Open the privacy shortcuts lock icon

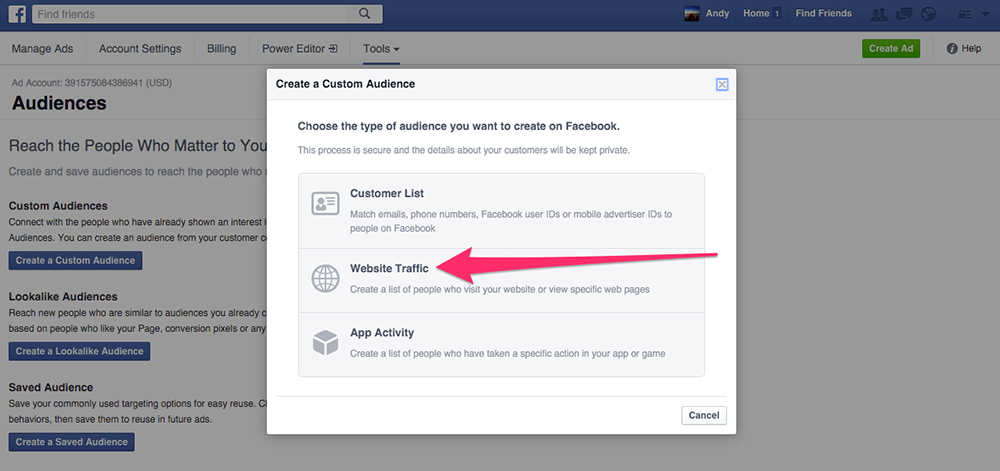tap(965, 14)
